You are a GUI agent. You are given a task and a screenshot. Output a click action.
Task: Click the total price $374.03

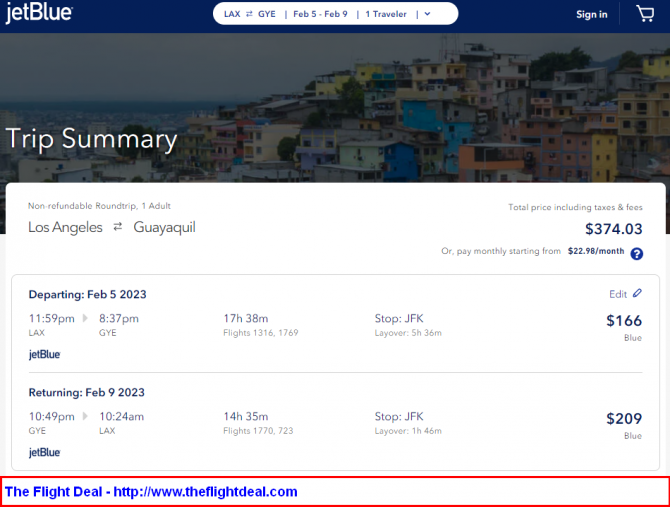614,229
